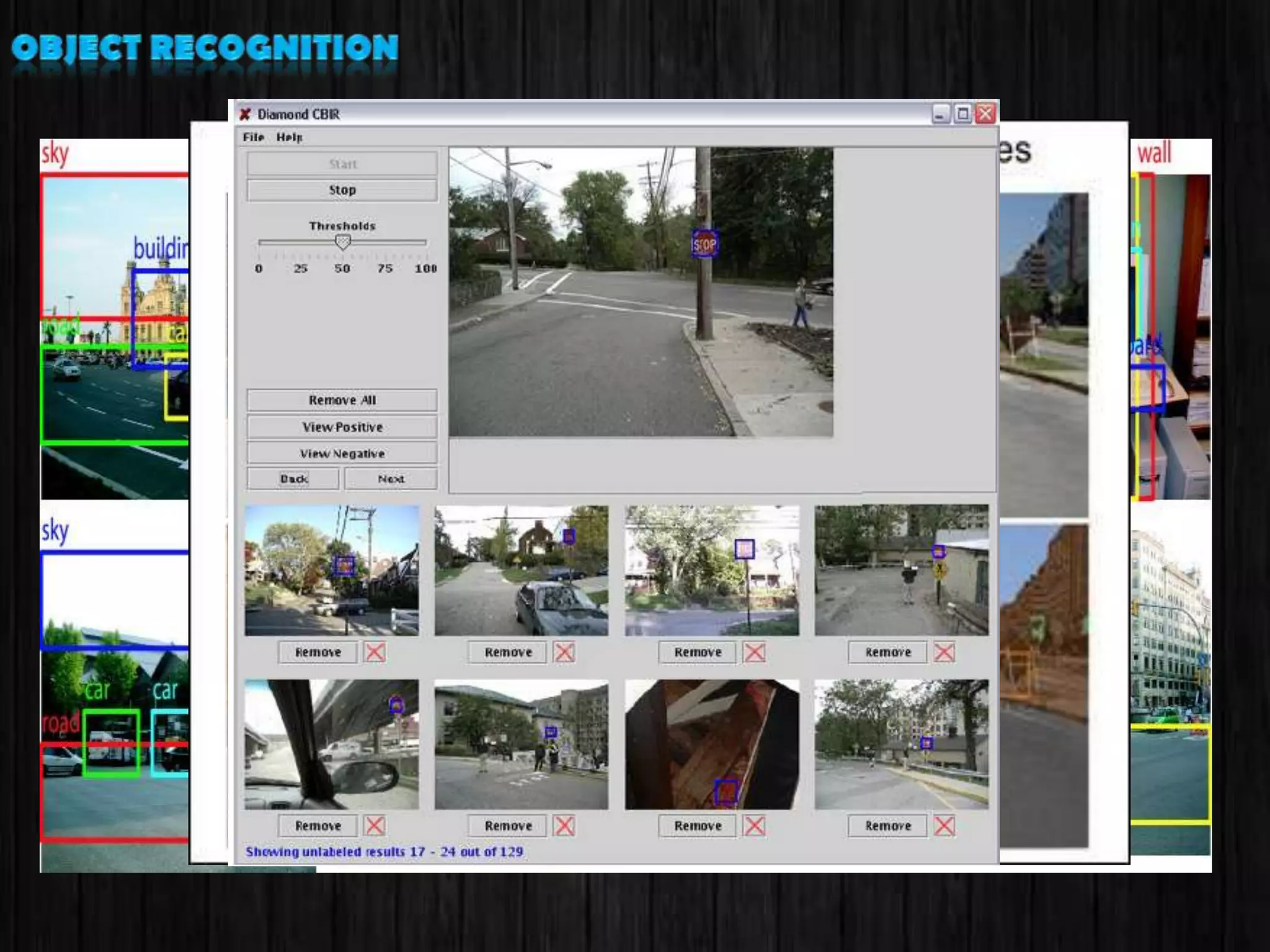Image resolution: width=1270 pixels, height=952 pixels.
Task: Click the View Negative button
Action: click(x=342, y=454)
